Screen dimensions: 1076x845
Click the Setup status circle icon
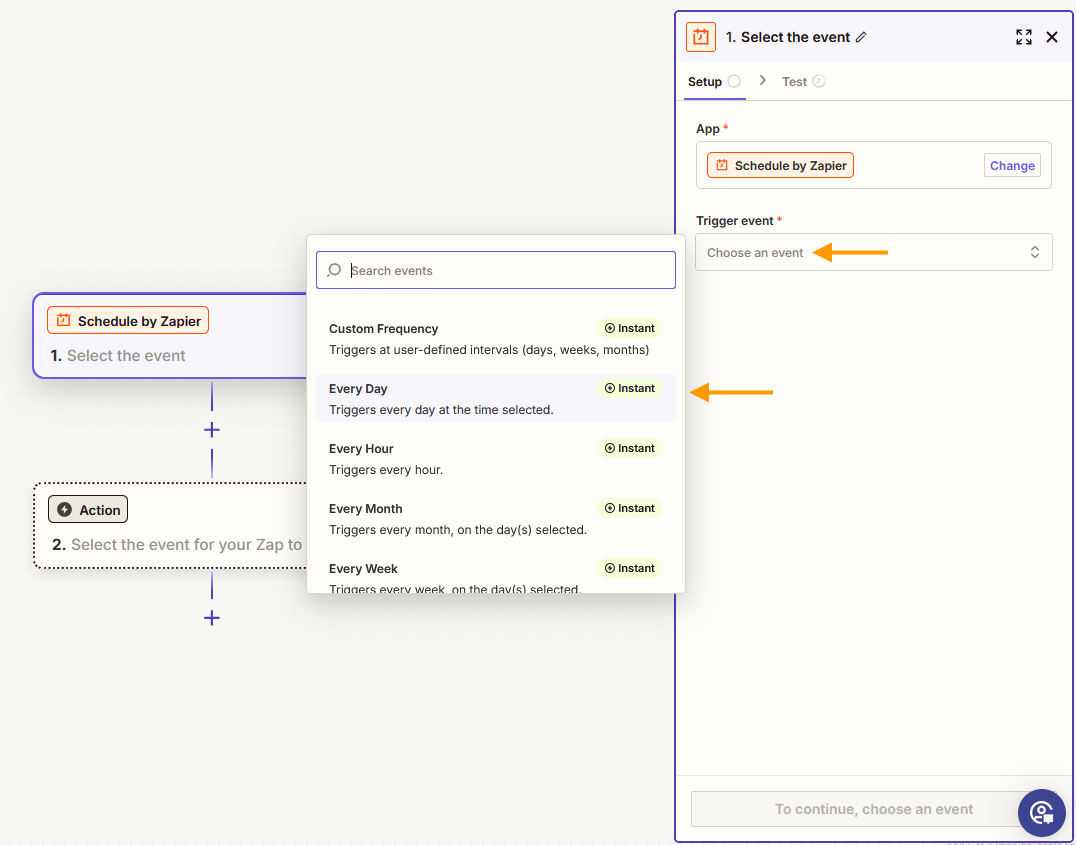(734, 81)
